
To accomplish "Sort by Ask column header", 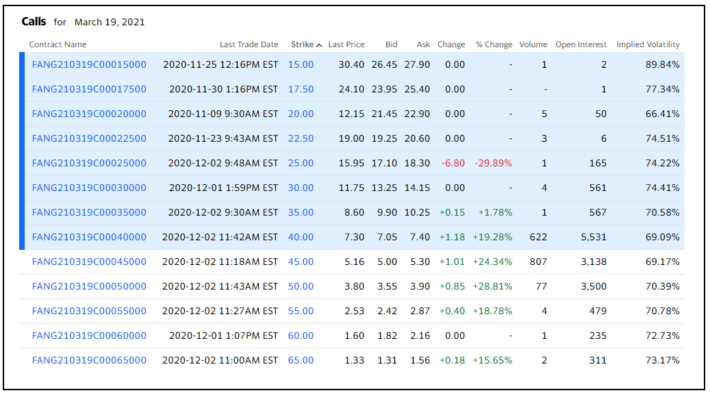I will click(x=423, y=44).
